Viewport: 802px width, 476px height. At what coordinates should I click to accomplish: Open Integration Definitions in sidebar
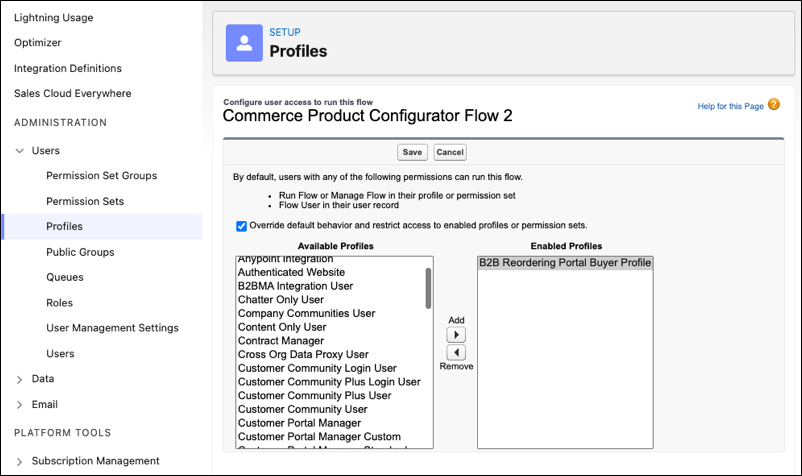tap(68, 68)
